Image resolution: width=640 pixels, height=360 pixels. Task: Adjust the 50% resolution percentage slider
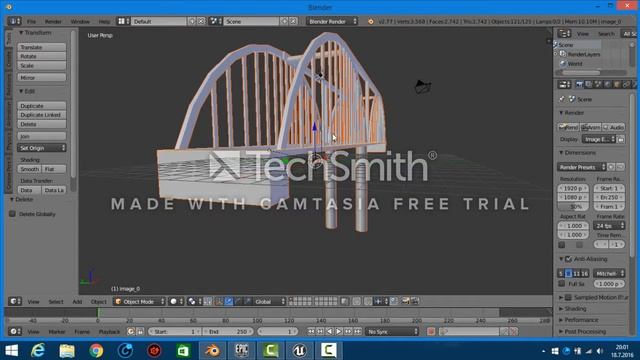pos(573,207)
